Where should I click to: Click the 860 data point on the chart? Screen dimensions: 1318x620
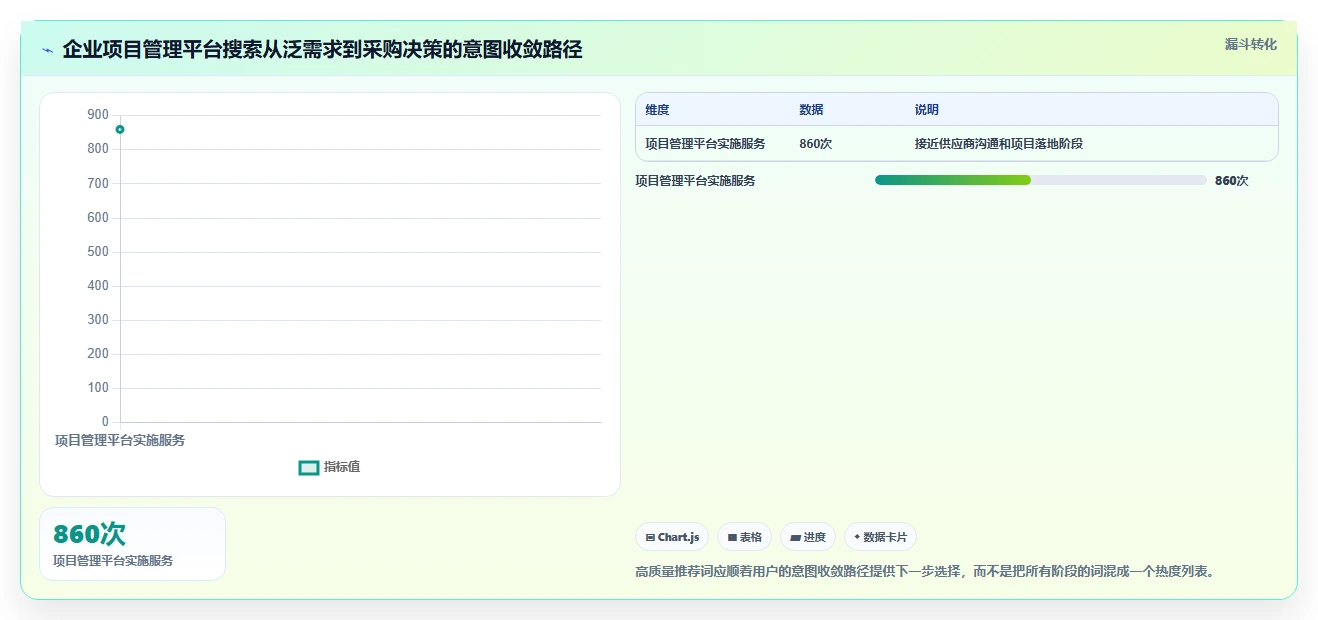[120, 129]
